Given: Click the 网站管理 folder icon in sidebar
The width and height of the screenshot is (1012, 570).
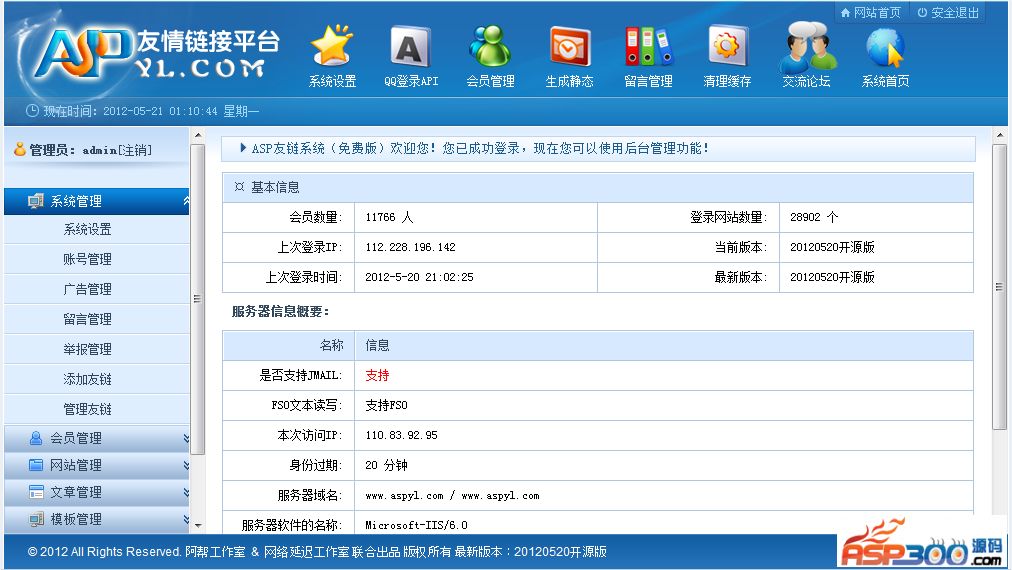Looking at the screenshot, I should coord(36,465).
